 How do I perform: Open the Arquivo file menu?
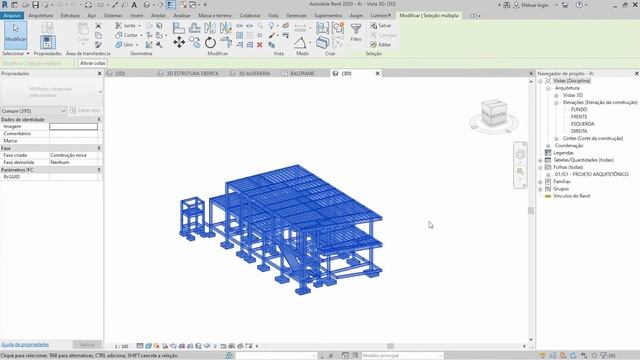click(x=12, y=16)
